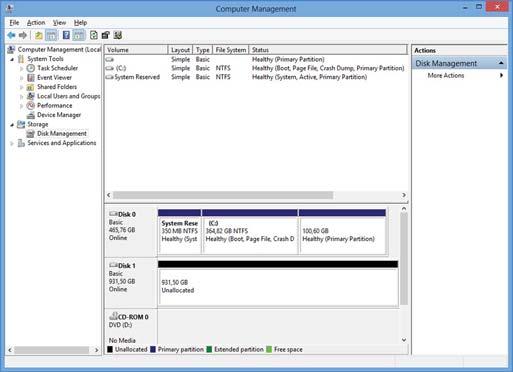Click the blue Primary partition legend swatch
Viewport: 513px width, 372px height.
coord(153,349)
